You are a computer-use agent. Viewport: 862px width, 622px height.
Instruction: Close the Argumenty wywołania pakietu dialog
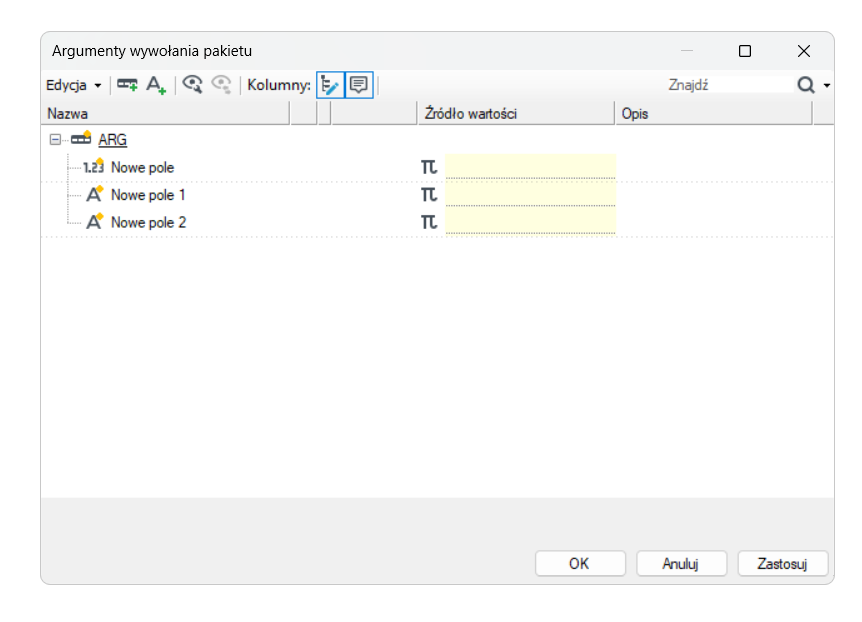coord(804,51)
